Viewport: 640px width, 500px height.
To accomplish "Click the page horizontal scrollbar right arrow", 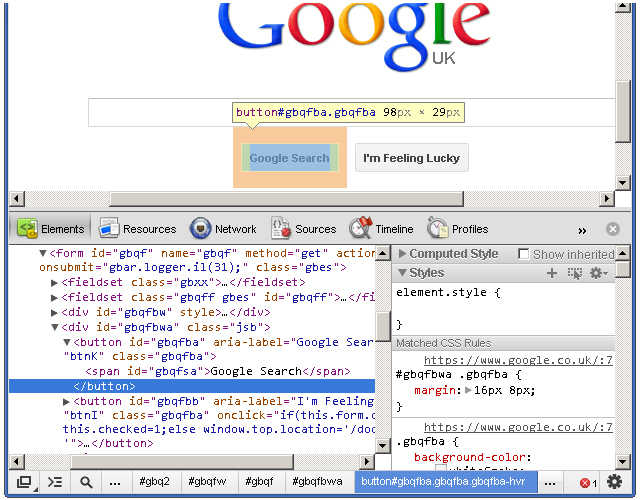I will (607, 198).
